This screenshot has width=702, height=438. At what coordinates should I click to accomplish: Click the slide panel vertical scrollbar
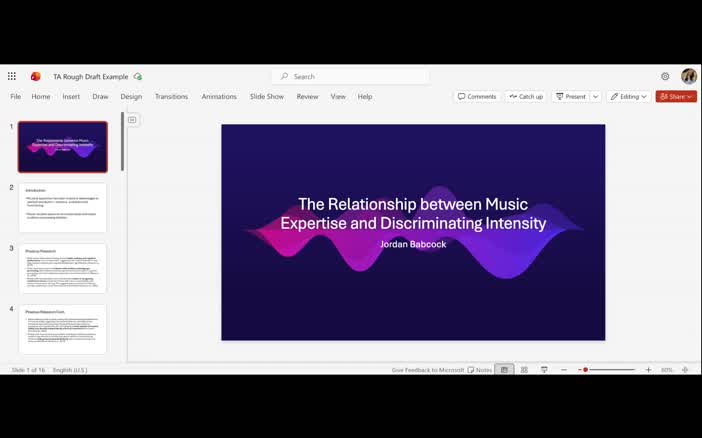pyautogui.click(x=122, y=141)
